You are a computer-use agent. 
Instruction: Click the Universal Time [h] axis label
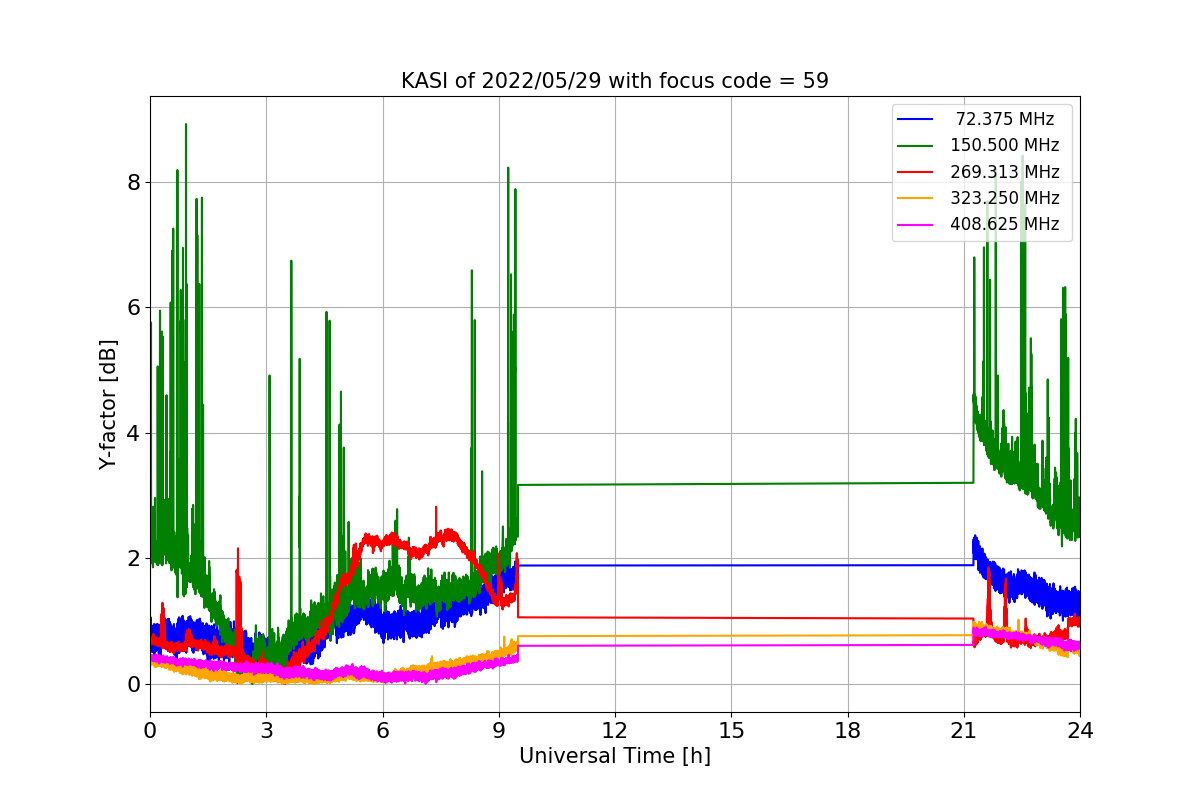pyautogui.click(x=615, y=757)
